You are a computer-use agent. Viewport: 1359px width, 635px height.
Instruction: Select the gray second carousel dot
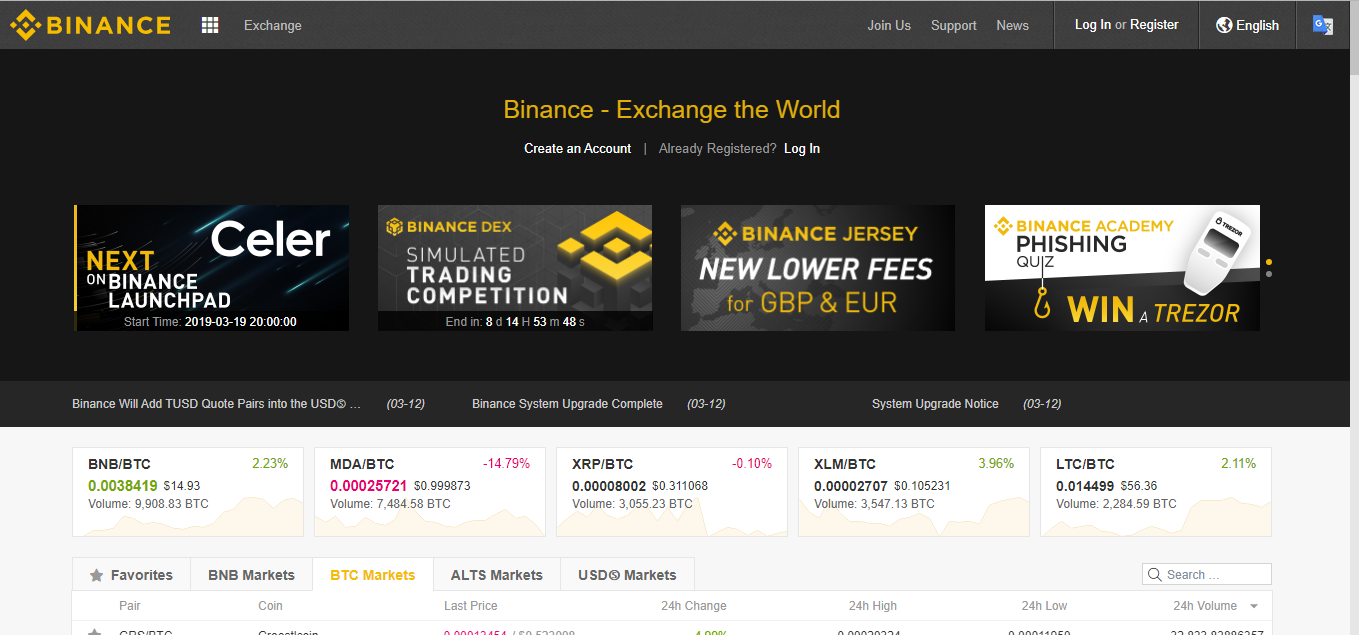[1269, 274]
